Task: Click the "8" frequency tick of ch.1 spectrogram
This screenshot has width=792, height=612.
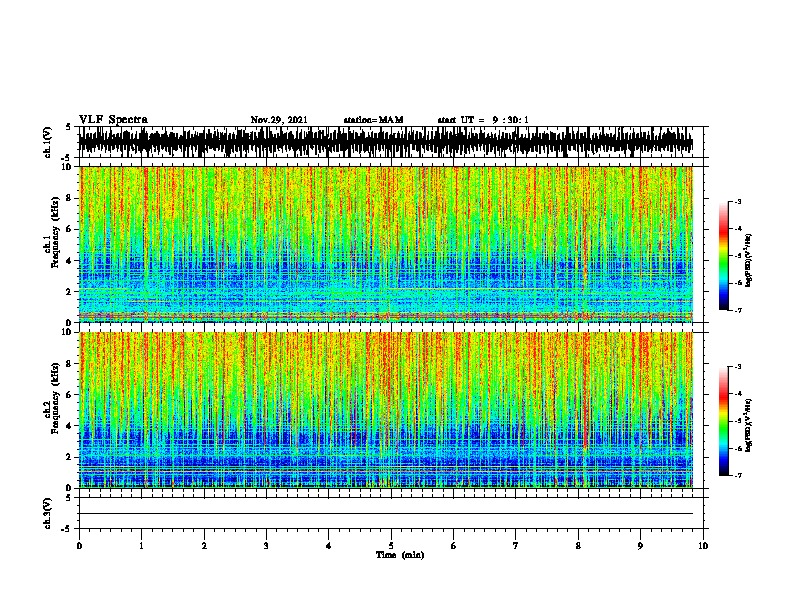Action: tap(70, 198)
